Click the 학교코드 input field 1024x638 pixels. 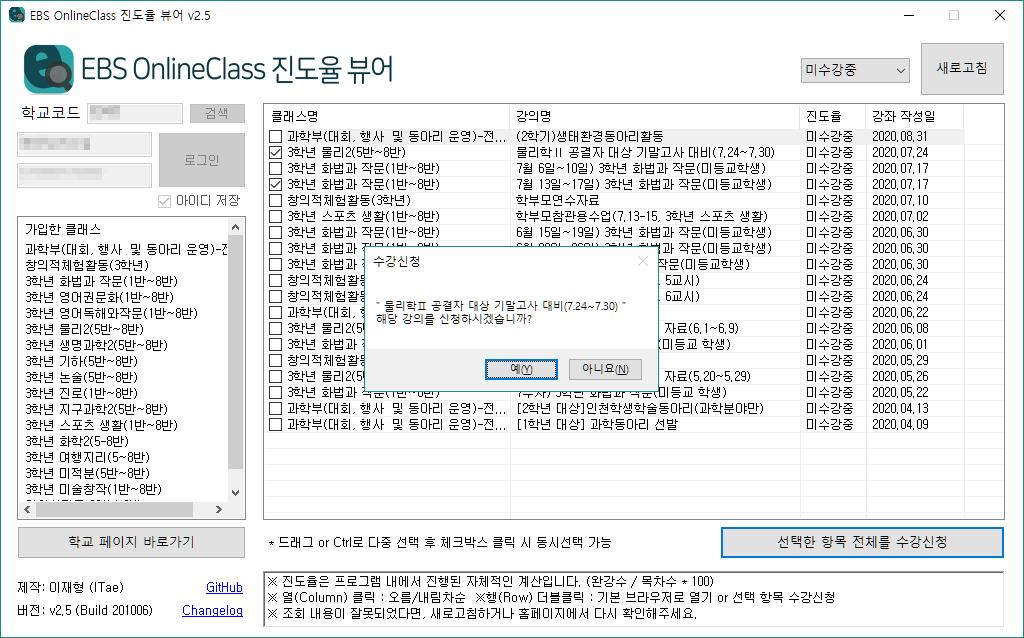coord(135,113)
